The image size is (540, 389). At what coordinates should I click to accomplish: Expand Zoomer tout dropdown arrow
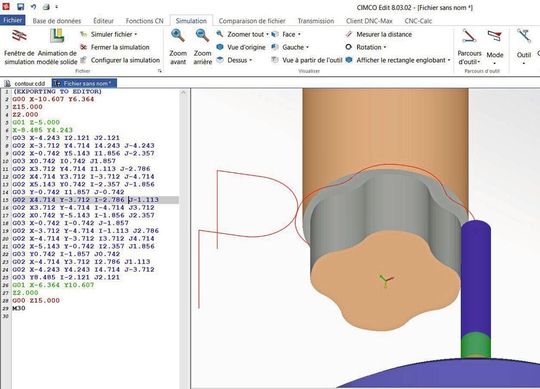pos(267,34)
